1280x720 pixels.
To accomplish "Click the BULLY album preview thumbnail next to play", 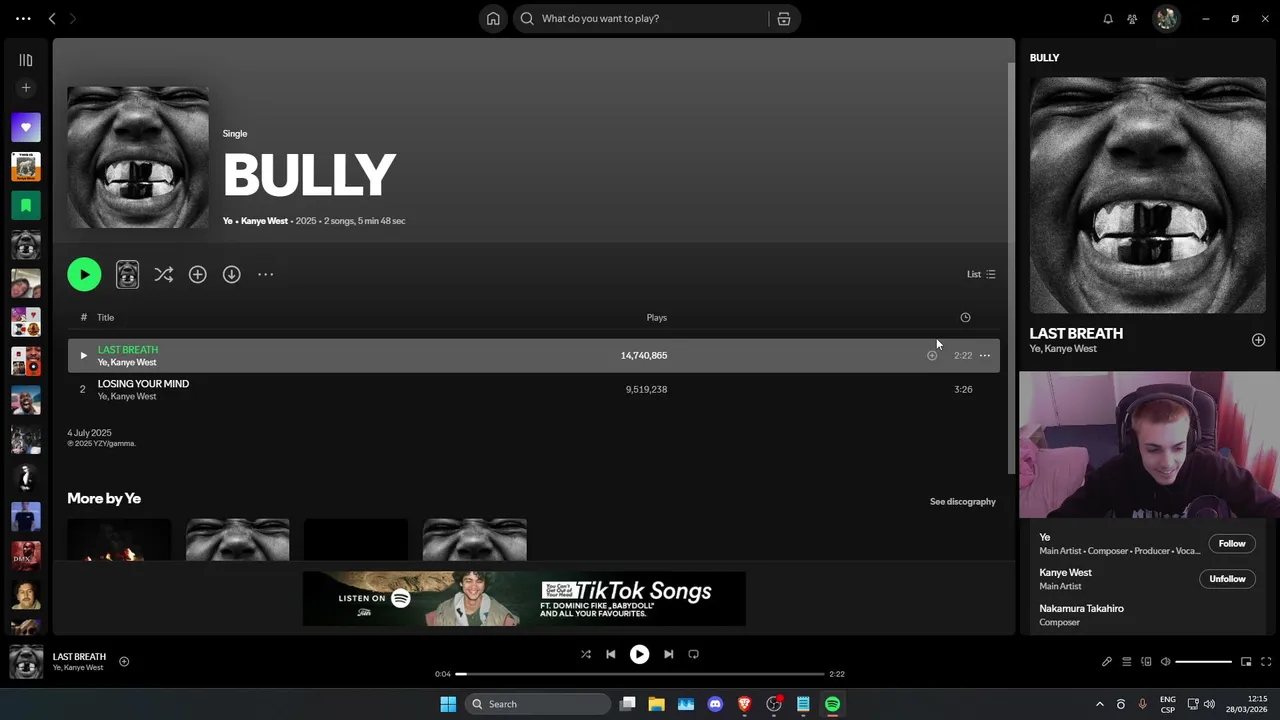I will 127,274.
